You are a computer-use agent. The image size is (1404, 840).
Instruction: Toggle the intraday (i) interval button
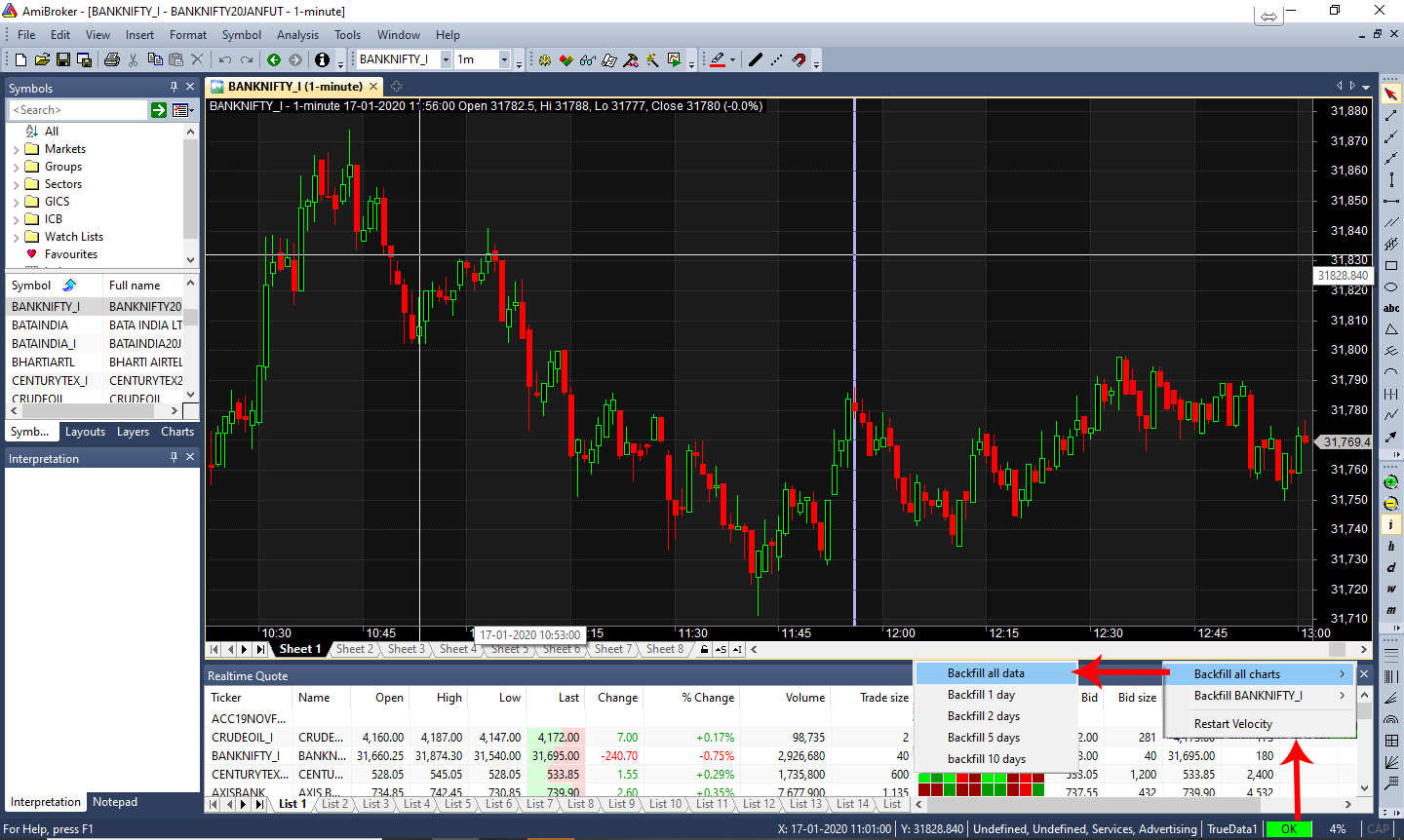pyautogui.click(x=1391, y=525)
